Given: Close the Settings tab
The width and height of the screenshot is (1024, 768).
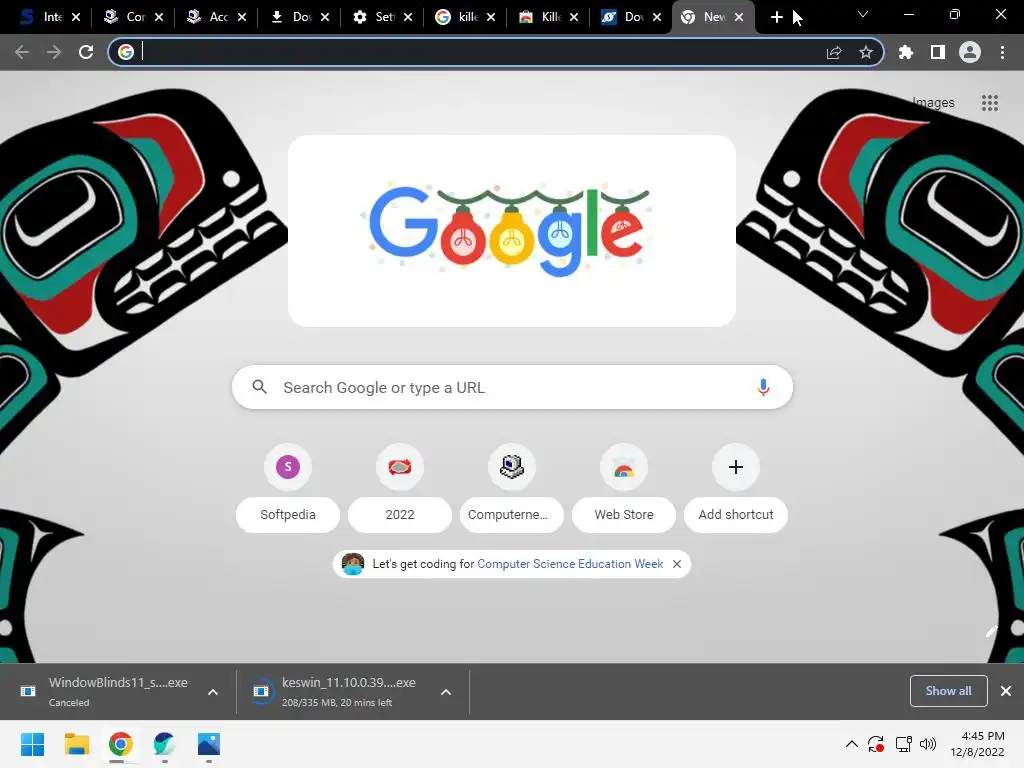Looking at the screenshot, I should pyautogui.click(x=408, y=17).
